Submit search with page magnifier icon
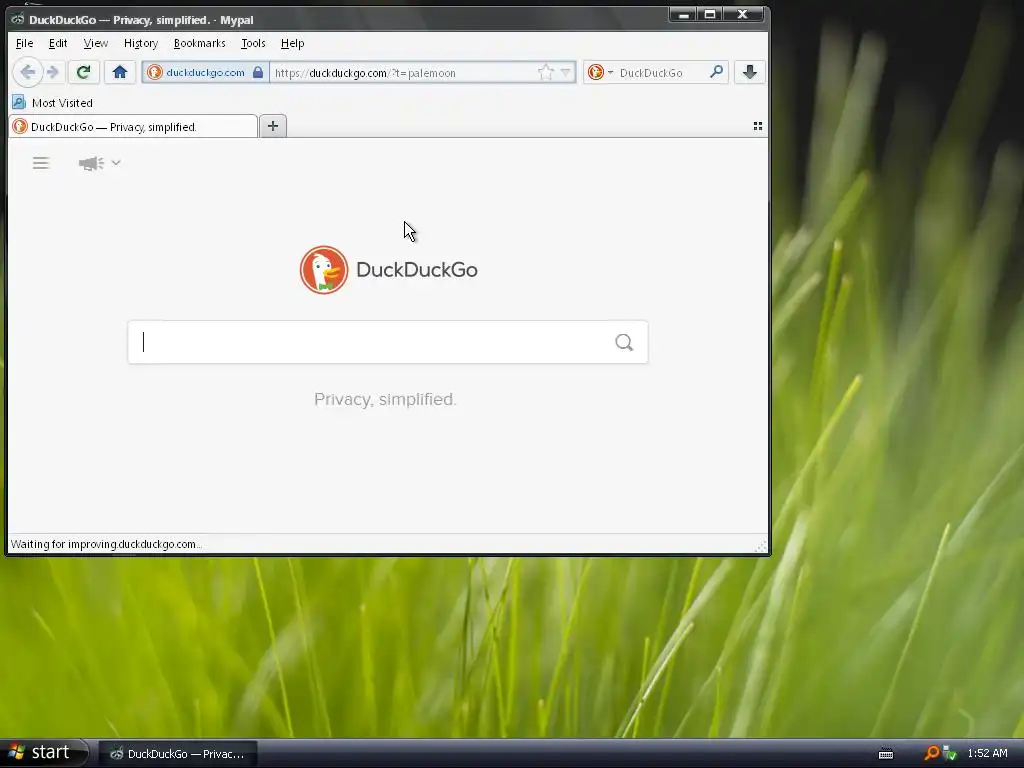 [x=624, y=342]
